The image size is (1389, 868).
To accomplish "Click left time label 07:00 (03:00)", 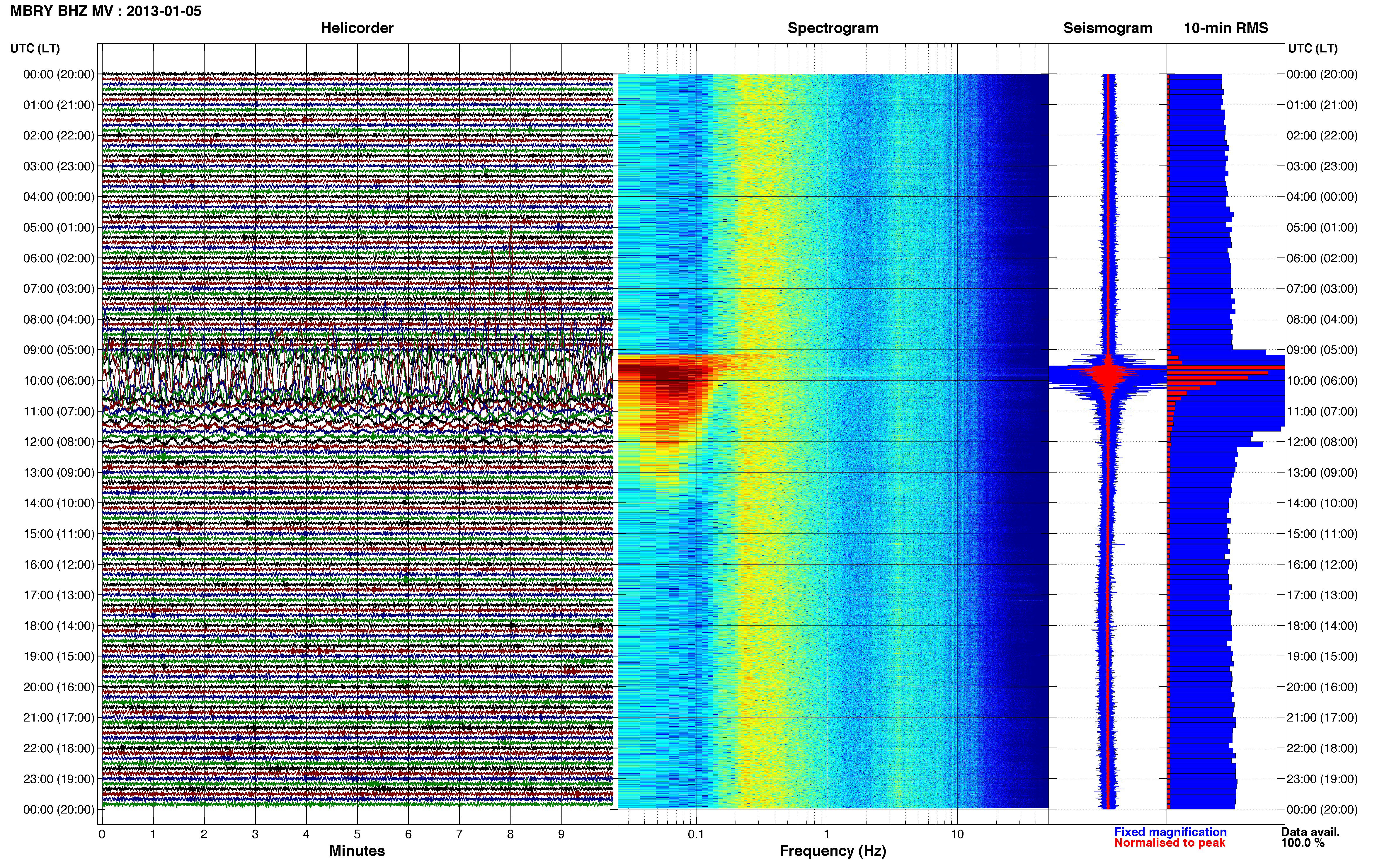I will click(x=59, y=289).
